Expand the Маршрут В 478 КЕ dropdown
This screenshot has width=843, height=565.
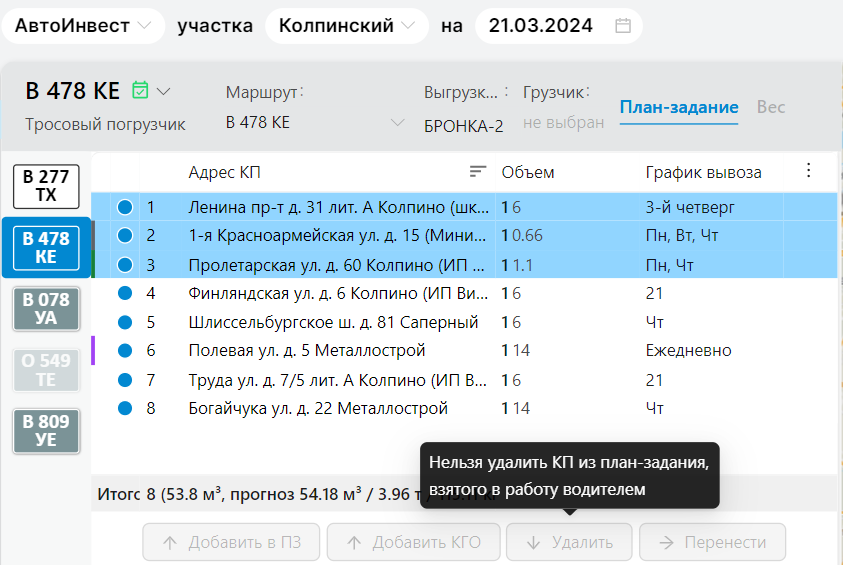398,123
